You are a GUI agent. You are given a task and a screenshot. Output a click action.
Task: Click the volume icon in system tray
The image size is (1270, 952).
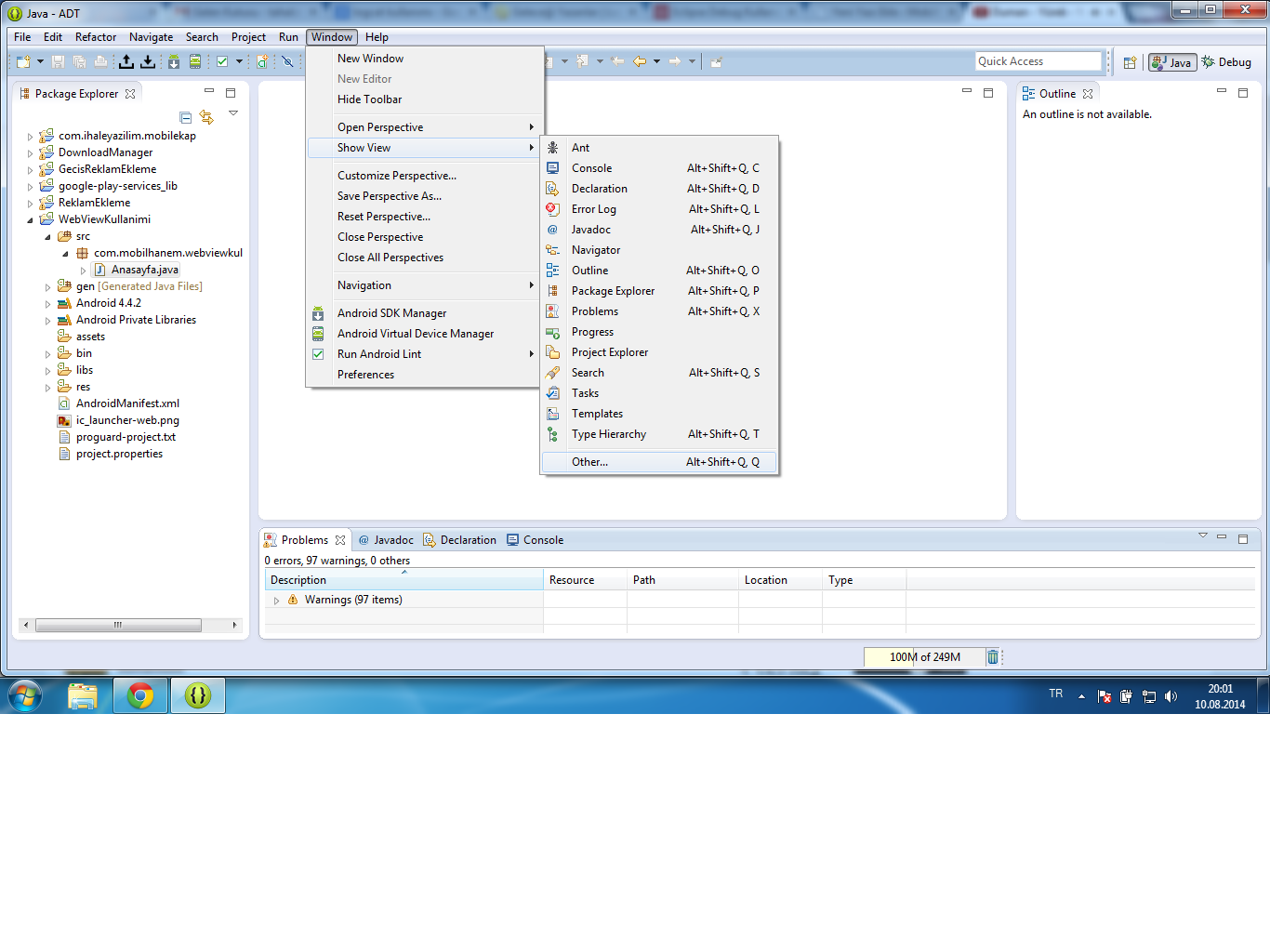(x=1171, y=696)
